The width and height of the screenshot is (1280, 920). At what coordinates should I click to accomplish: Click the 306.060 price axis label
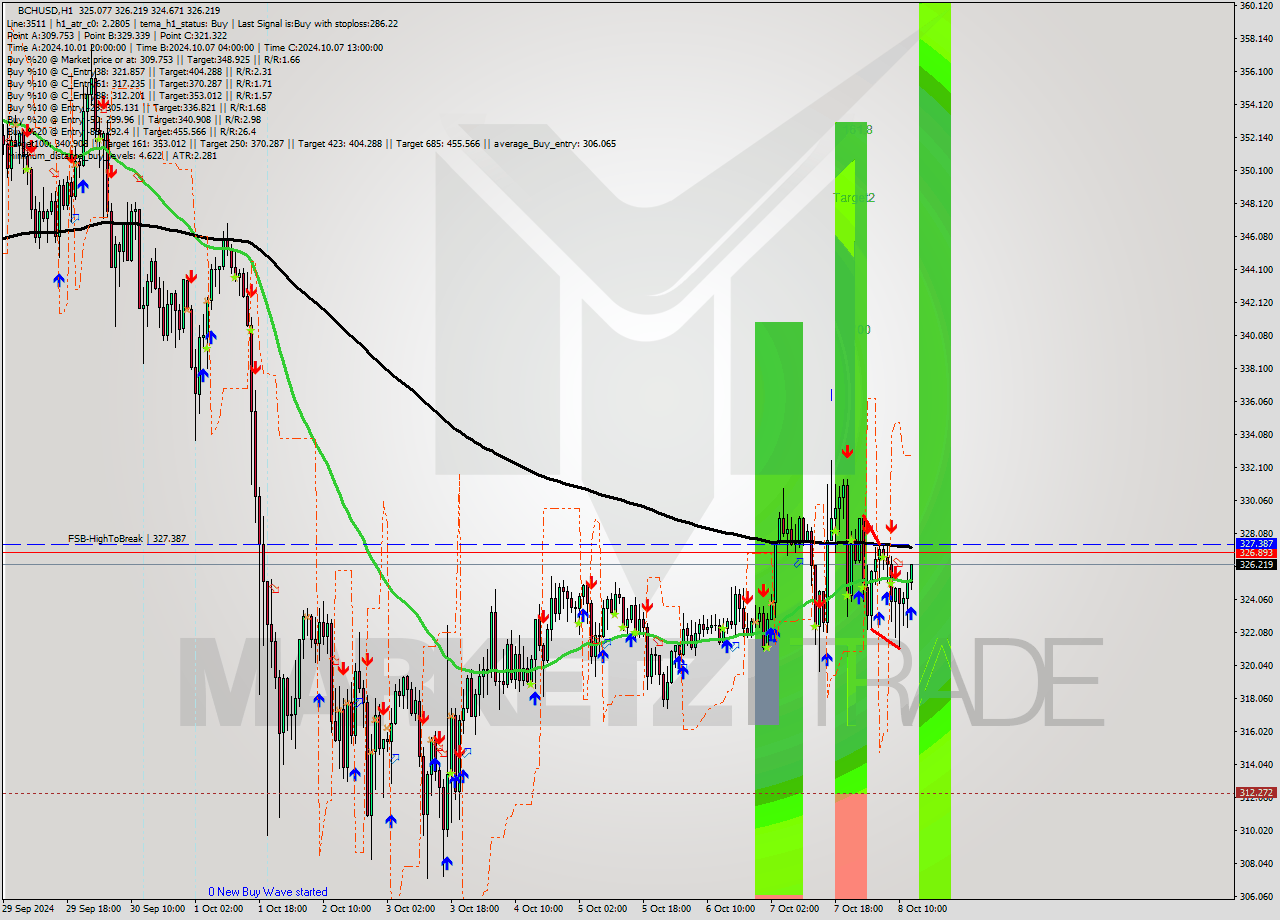1256,897
